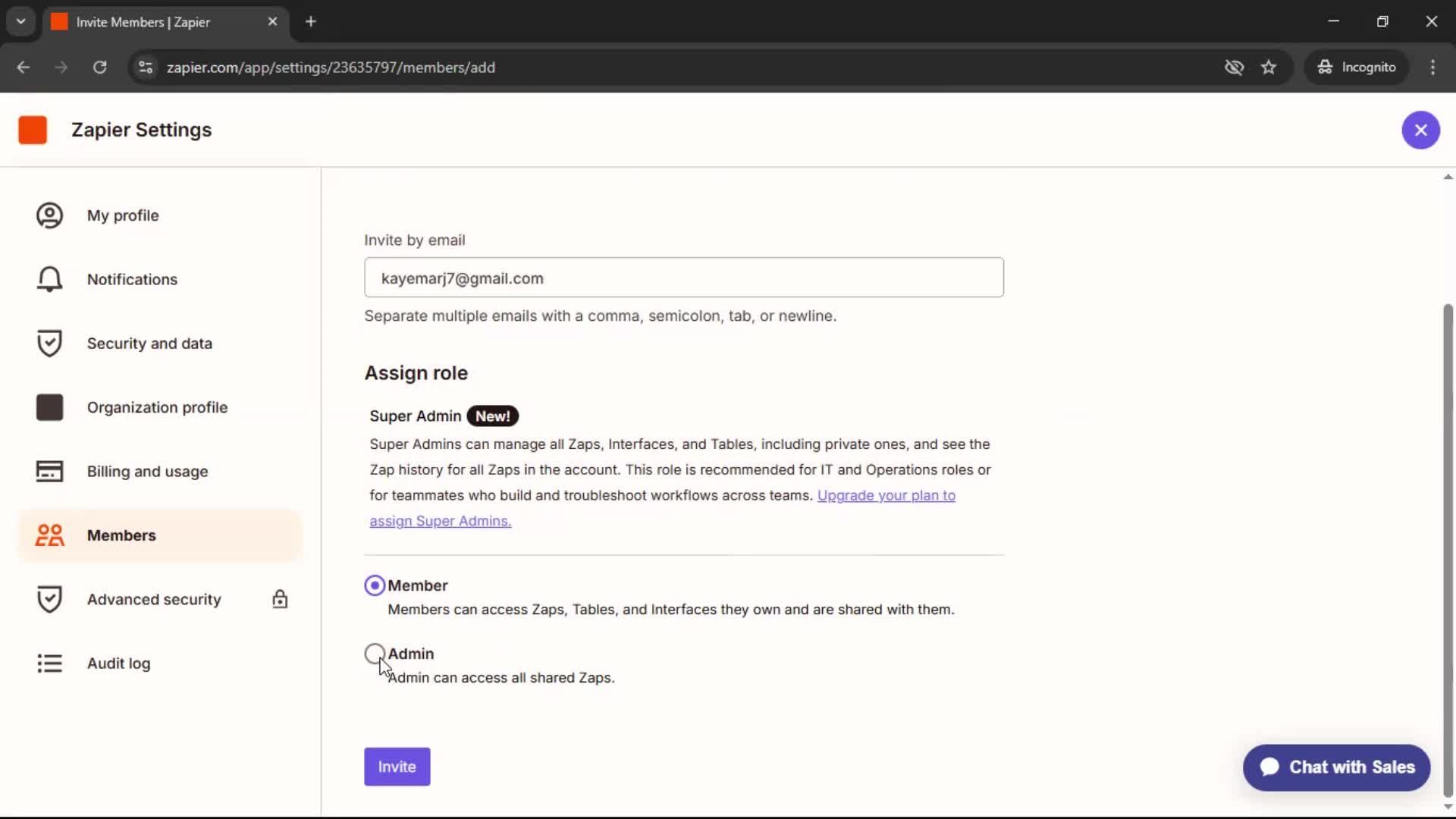
Task: Click the lock icon beside Advanced security
Action: click(280, 599)
